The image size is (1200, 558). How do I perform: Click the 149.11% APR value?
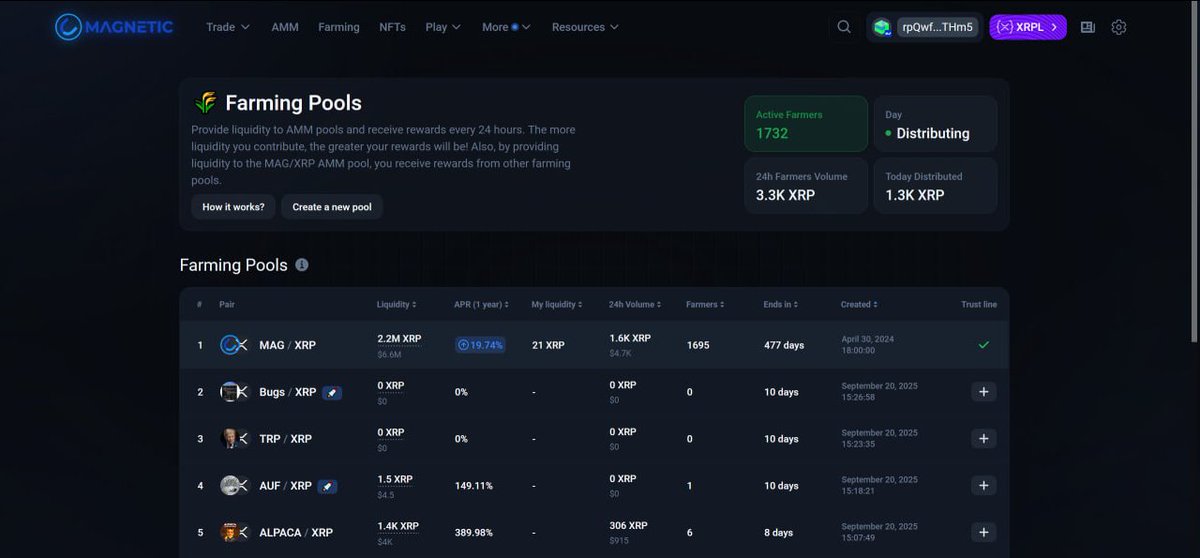click(x=474, y=486)
